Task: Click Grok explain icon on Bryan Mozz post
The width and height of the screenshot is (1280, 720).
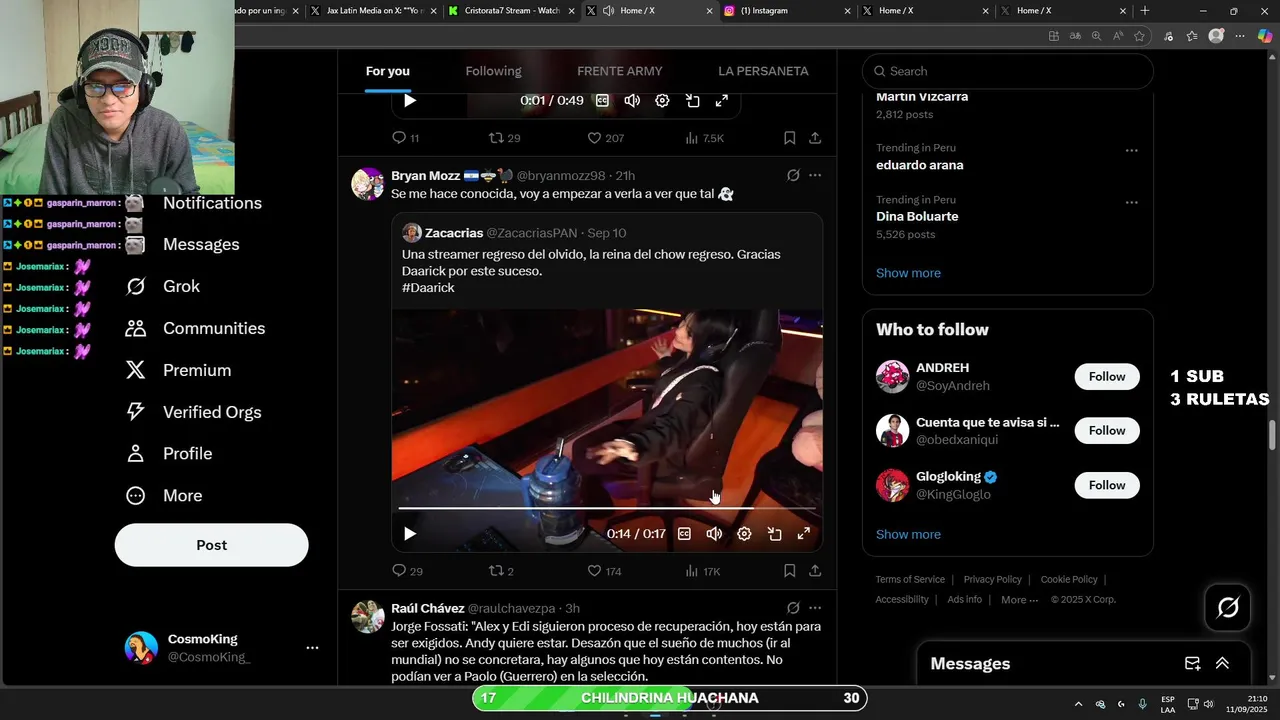Action: (x=793, y=175)
